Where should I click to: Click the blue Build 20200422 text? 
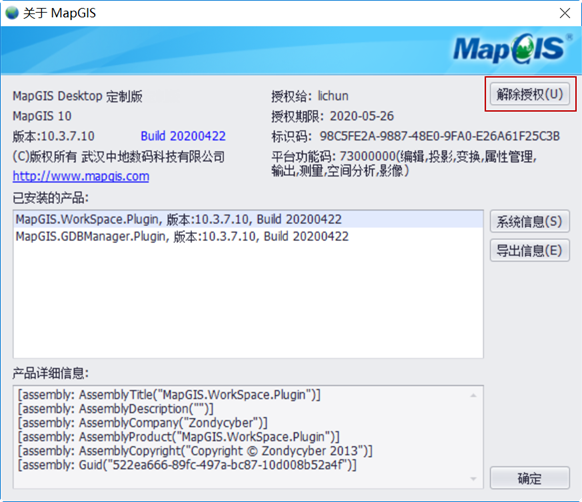[183, 136]
